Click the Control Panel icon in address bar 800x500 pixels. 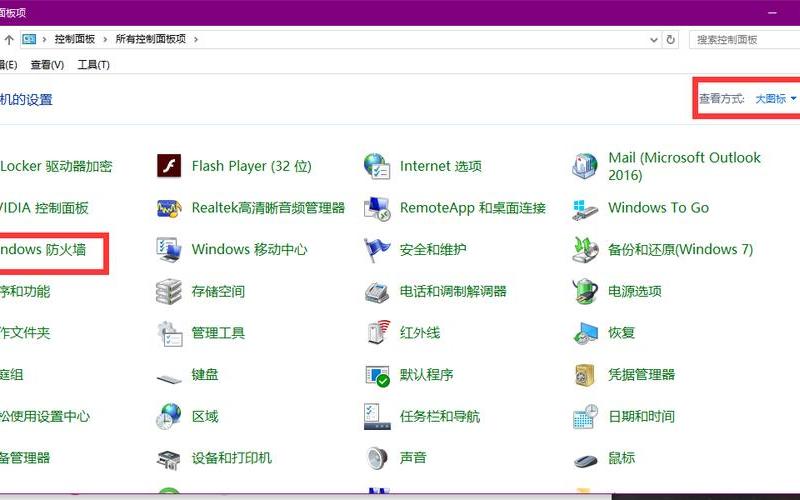coord(29,39)
